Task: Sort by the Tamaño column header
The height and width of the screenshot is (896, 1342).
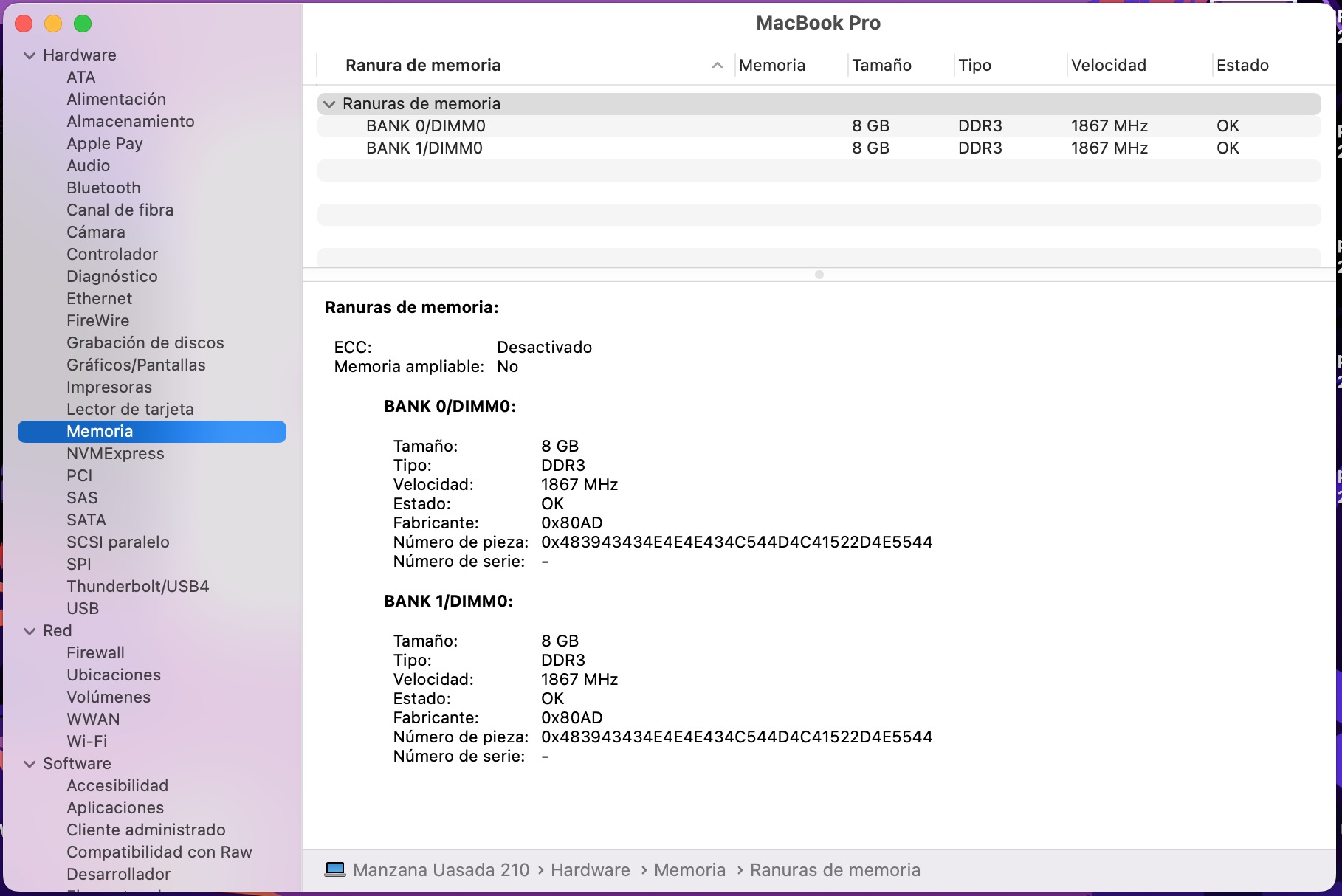Action: 881,66
